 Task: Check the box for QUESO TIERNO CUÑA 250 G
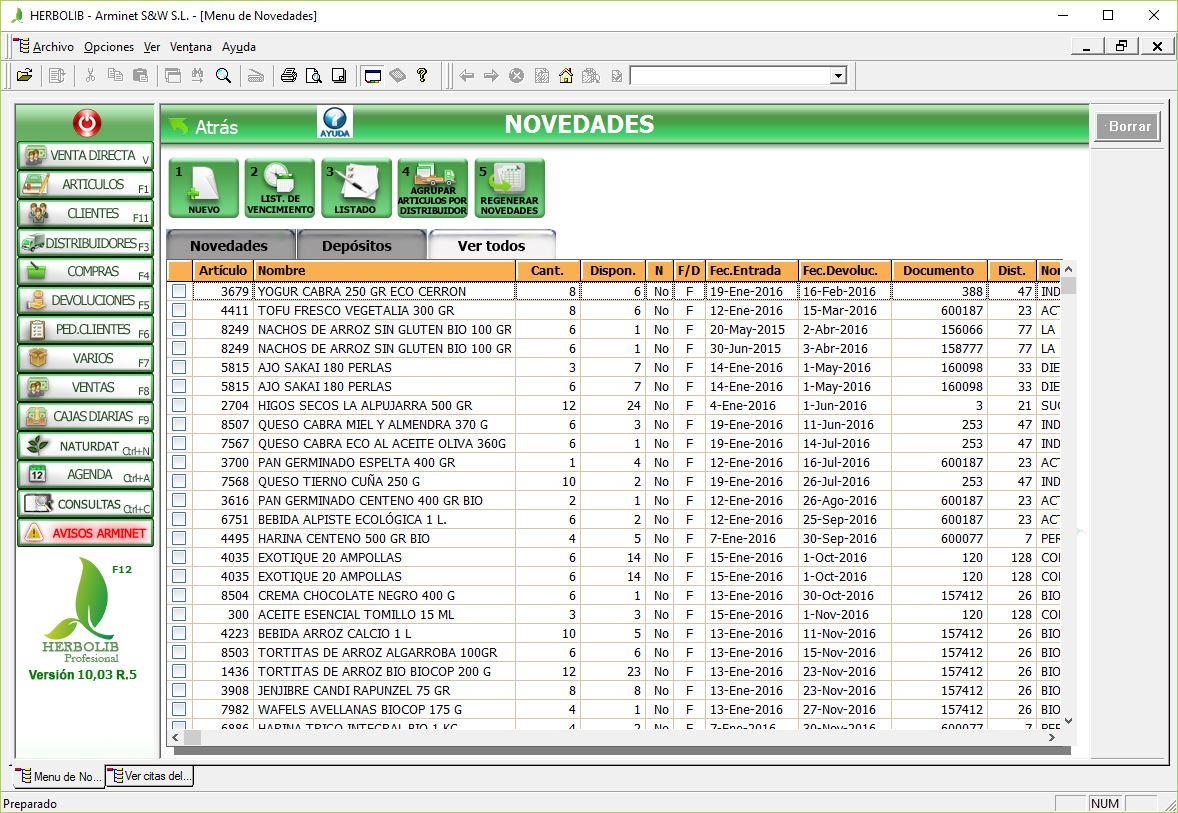point(179,481)
